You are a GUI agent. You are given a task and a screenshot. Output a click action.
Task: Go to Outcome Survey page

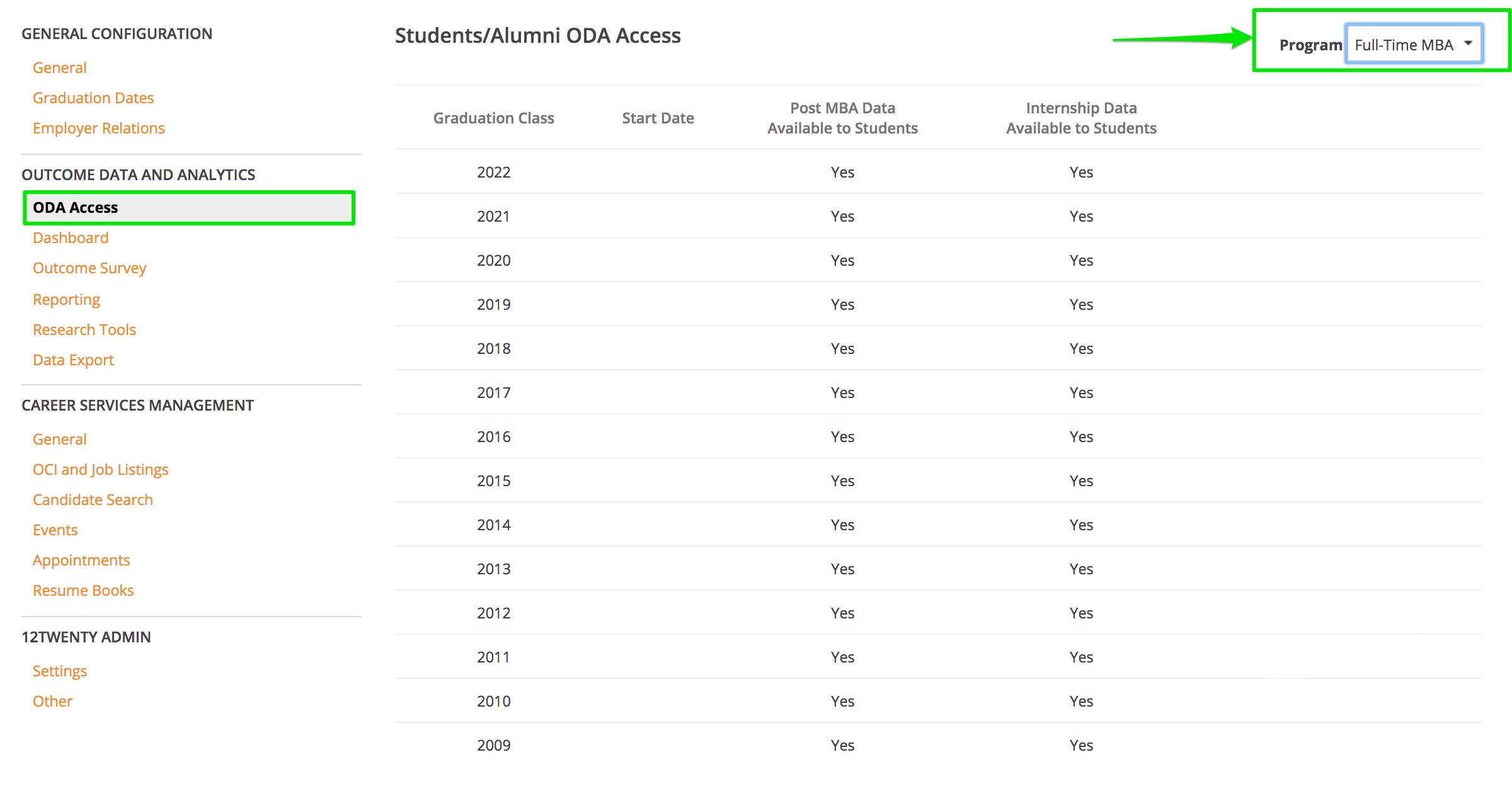[x=89, y=268]
